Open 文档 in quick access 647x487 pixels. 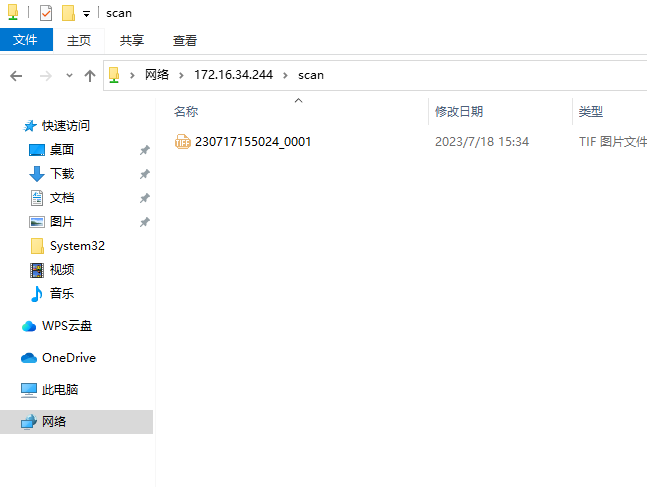click(x=62, y=197)
